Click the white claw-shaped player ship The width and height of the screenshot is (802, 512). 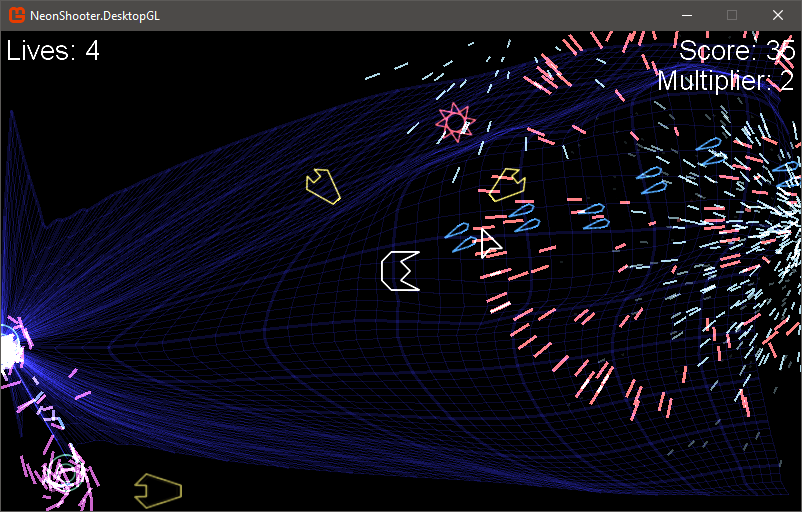399,271
